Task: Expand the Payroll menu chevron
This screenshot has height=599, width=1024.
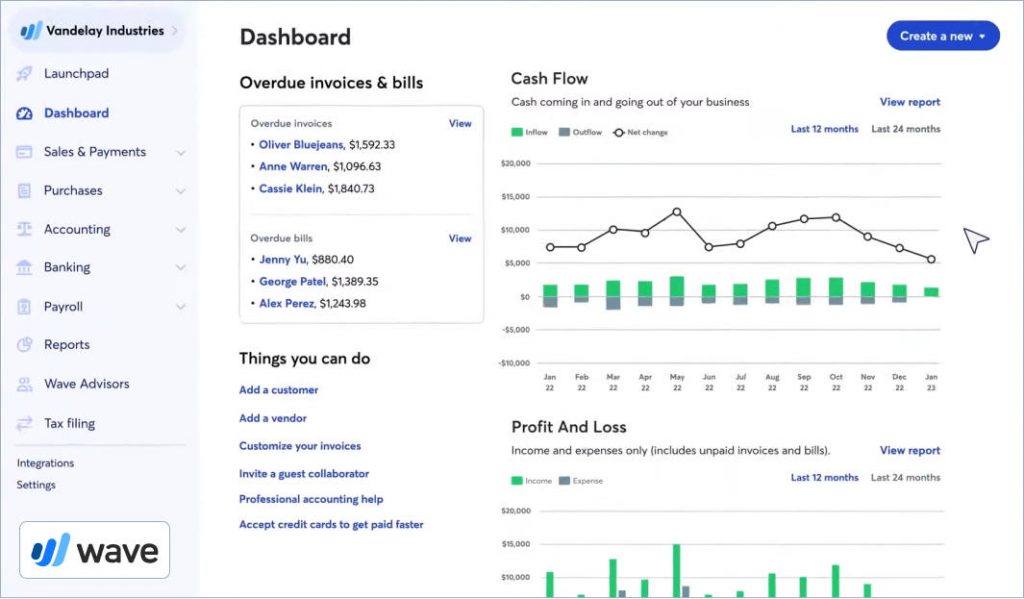Action: [x=181, y=307]
